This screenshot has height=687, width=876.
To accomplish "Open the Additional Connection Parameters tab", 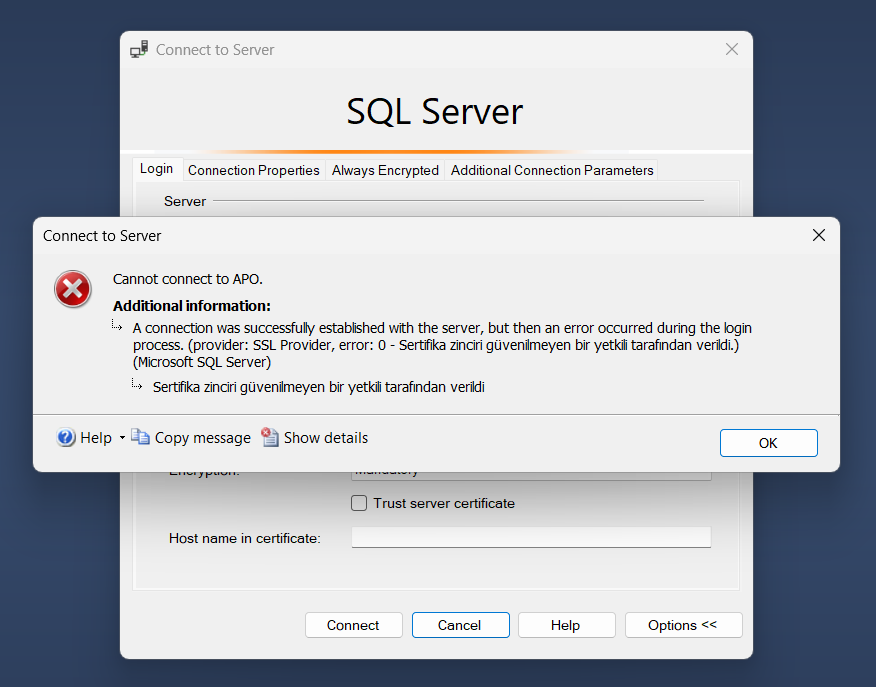I will point(551,170).
